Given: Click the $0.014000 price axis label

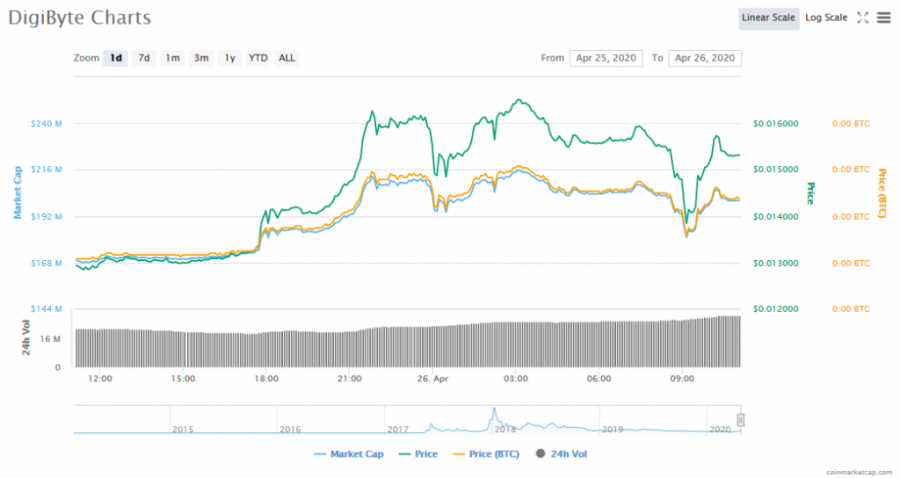Looking at the screenshot, I should [775, 216].
